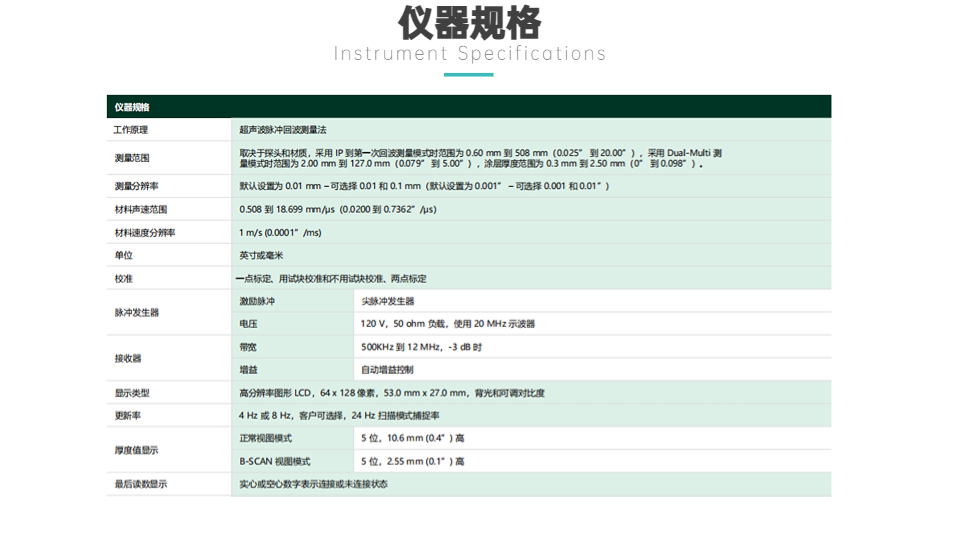
Task: Click the 工作原理 row label
Action: (131, 130)
